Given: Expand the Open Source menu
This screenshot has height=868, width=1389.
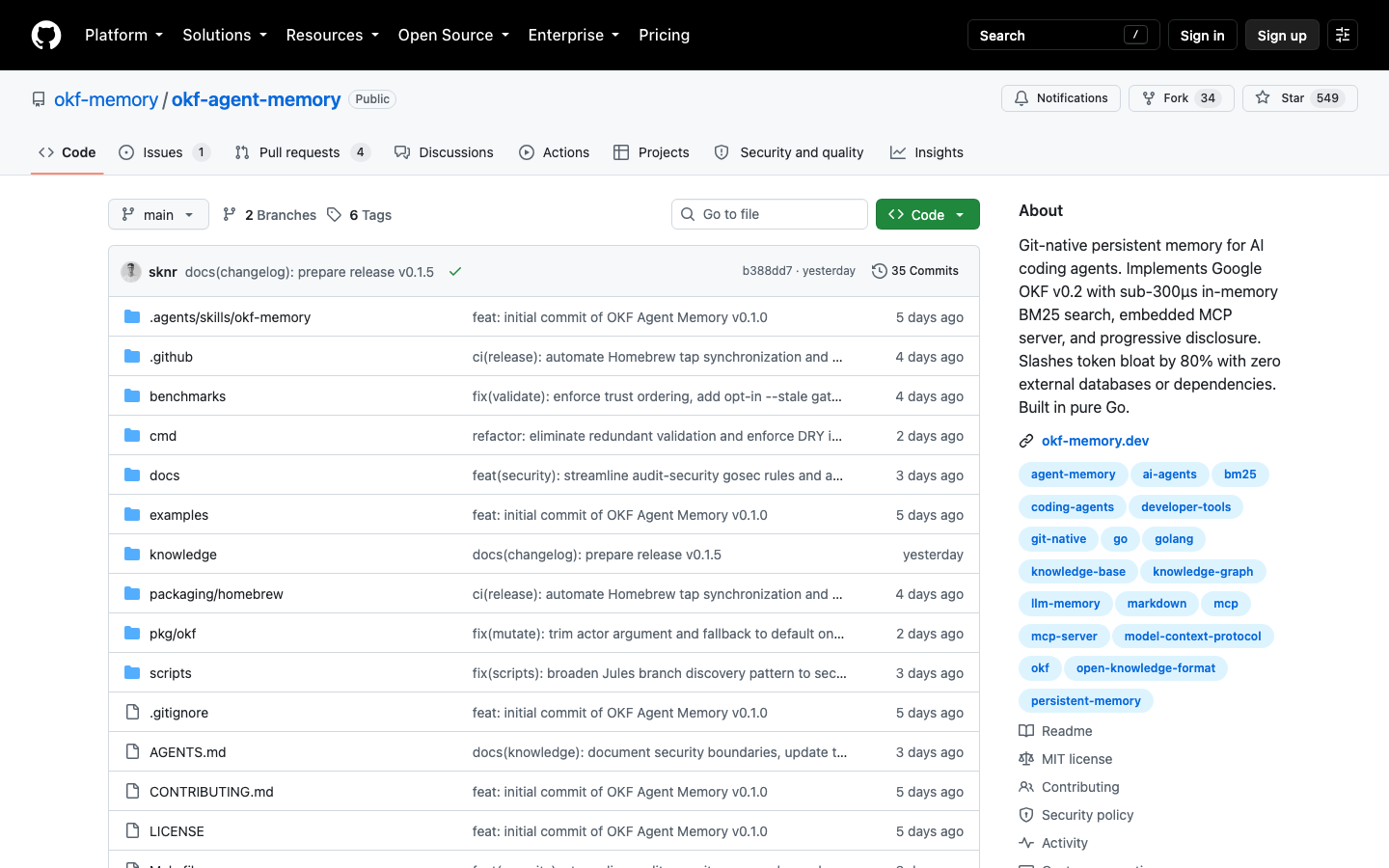Looking at the screenshot, I should (x=453, y=35).
